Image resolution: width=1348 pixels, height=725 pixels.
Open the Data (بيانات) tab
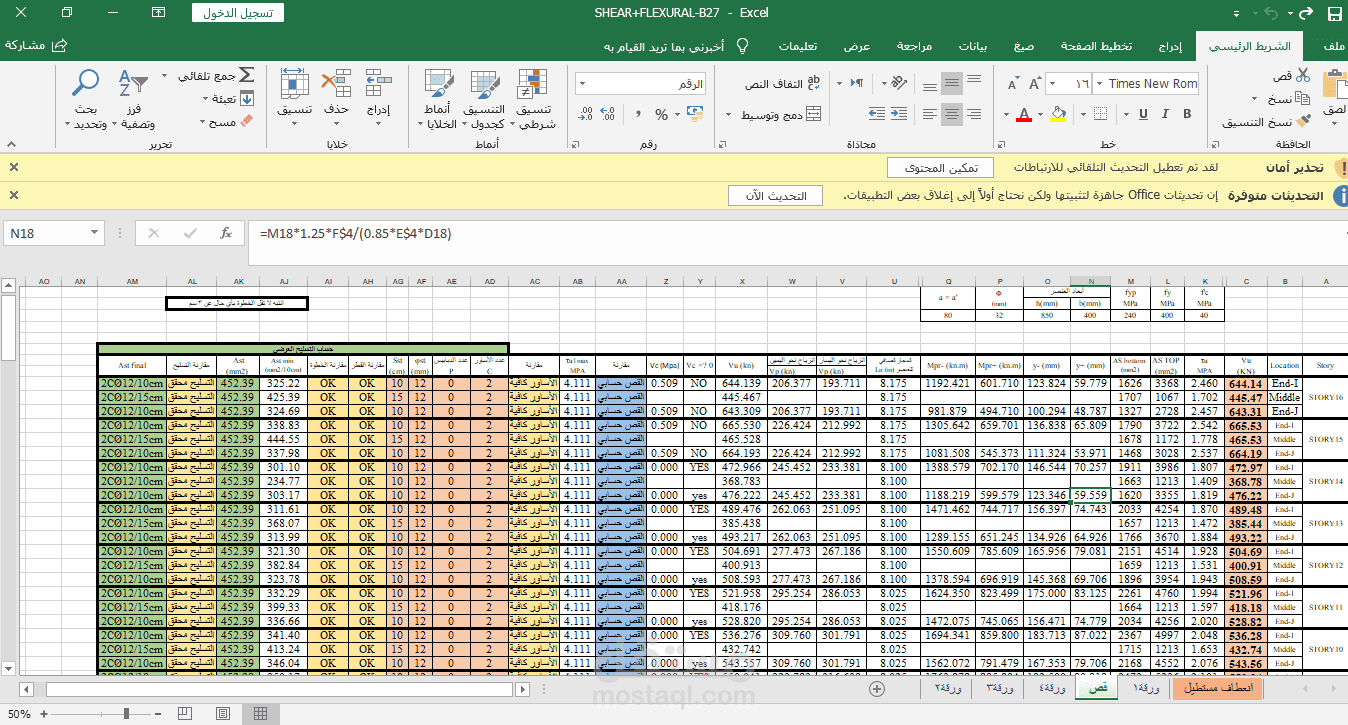click(974, 46)
